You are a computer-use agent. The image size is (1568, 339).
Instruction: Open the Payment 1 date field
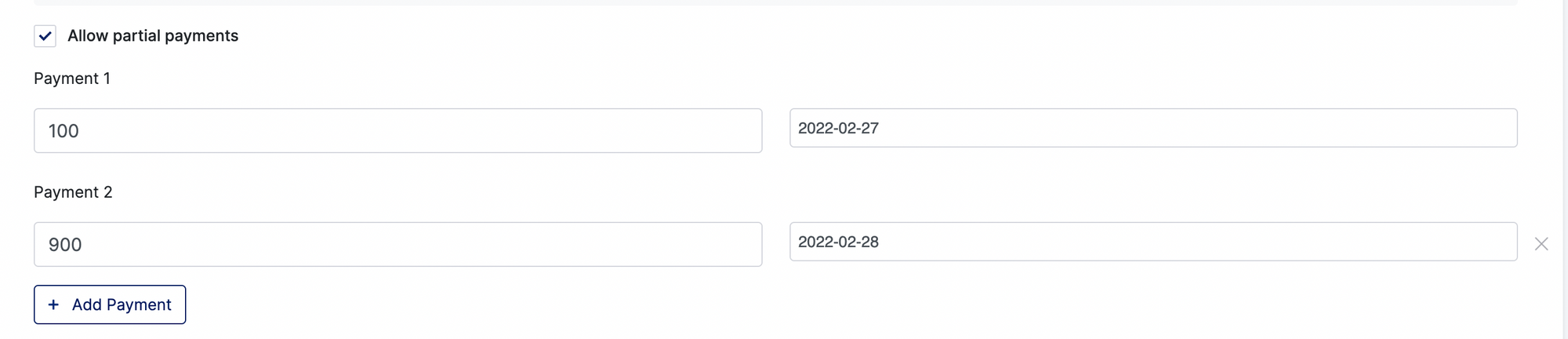pos(1153,128)
